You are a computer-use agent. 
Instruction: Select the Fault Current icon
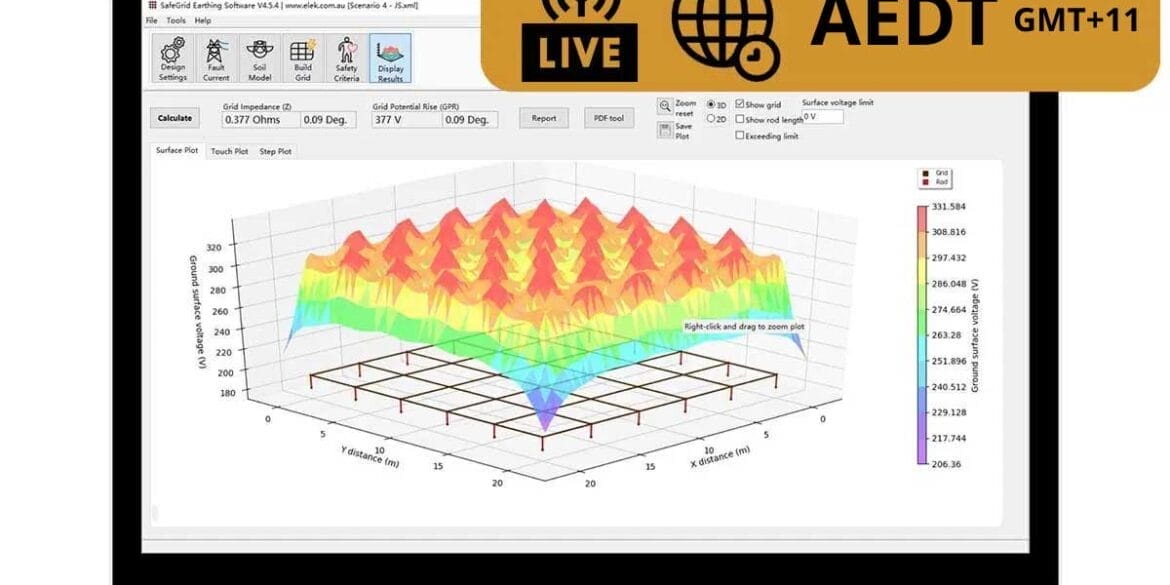(x=216, y=57)
